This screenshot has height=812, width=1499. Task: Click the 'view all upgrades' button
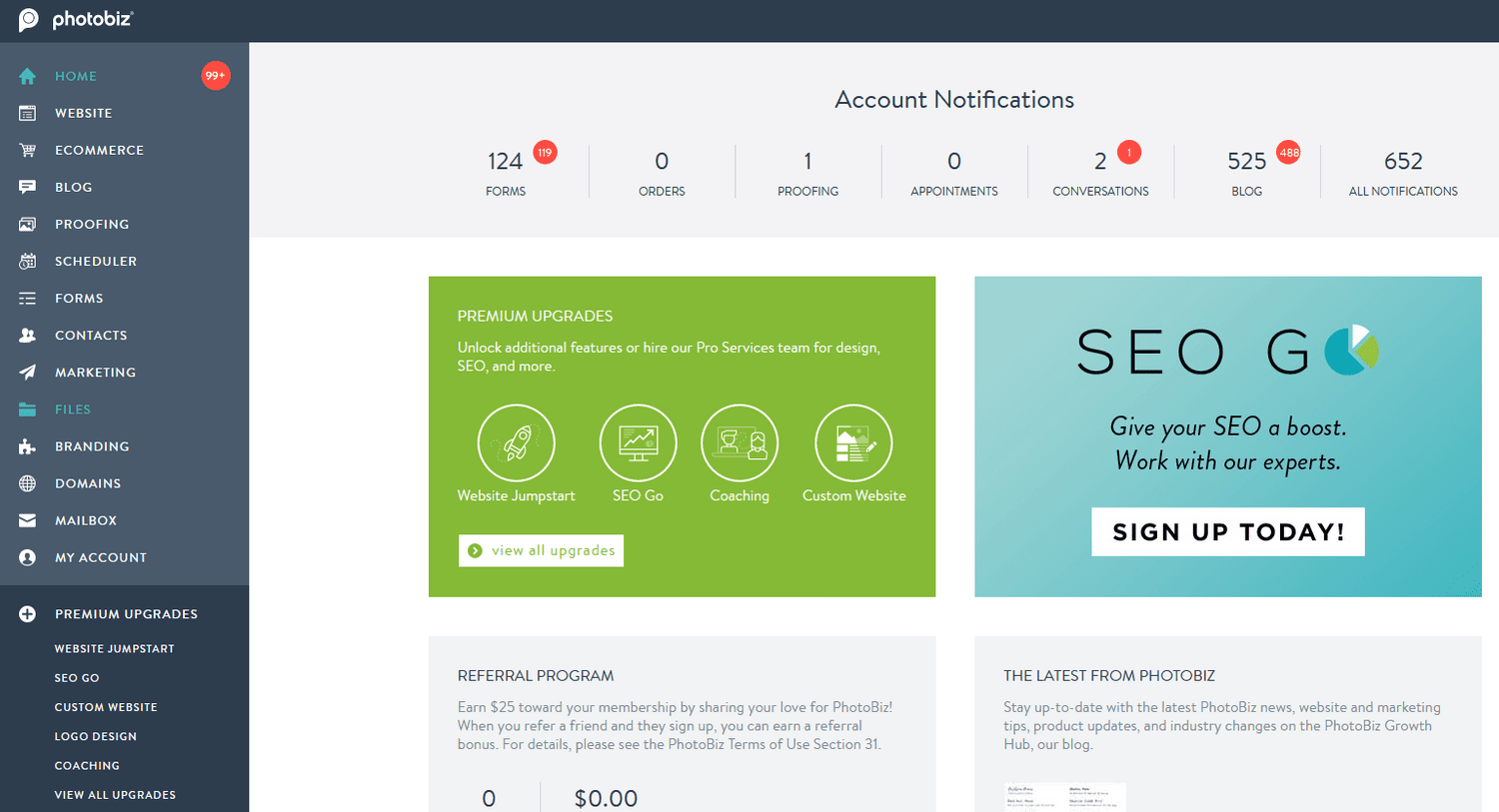[541, 550]
